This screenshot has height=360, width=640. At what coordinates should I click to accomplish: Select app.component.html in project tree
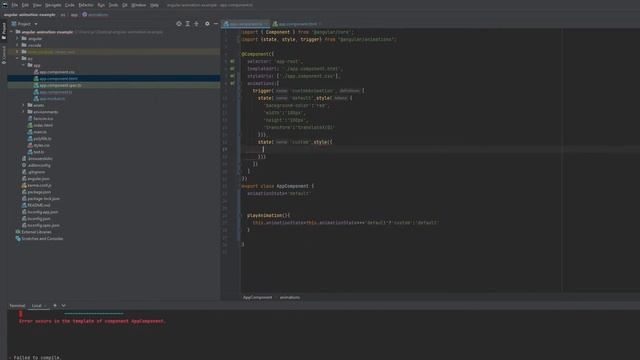coord(58,79)
